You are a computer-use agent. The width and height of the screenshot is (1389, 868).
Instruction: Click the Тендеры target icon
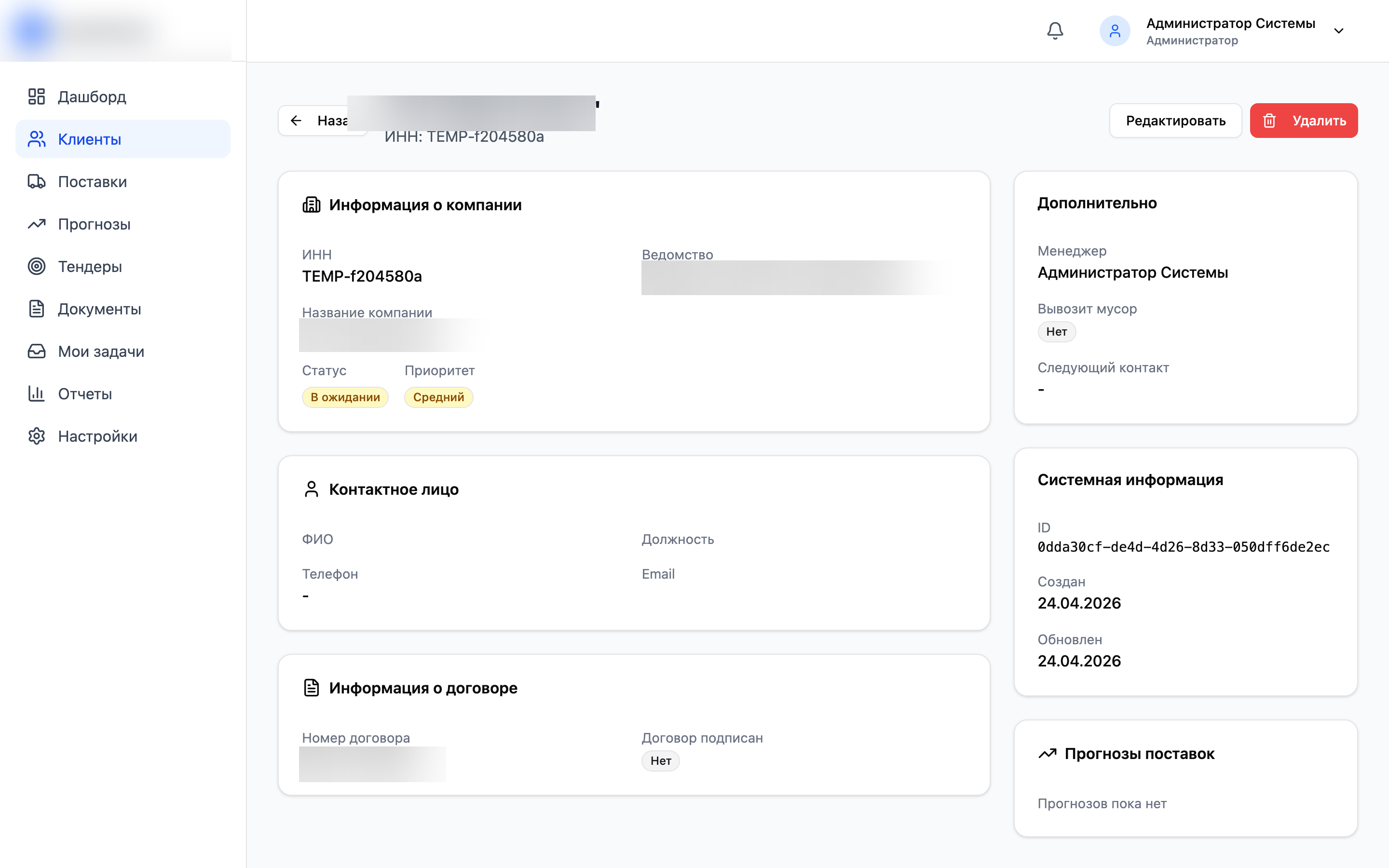tap(36, 266)
